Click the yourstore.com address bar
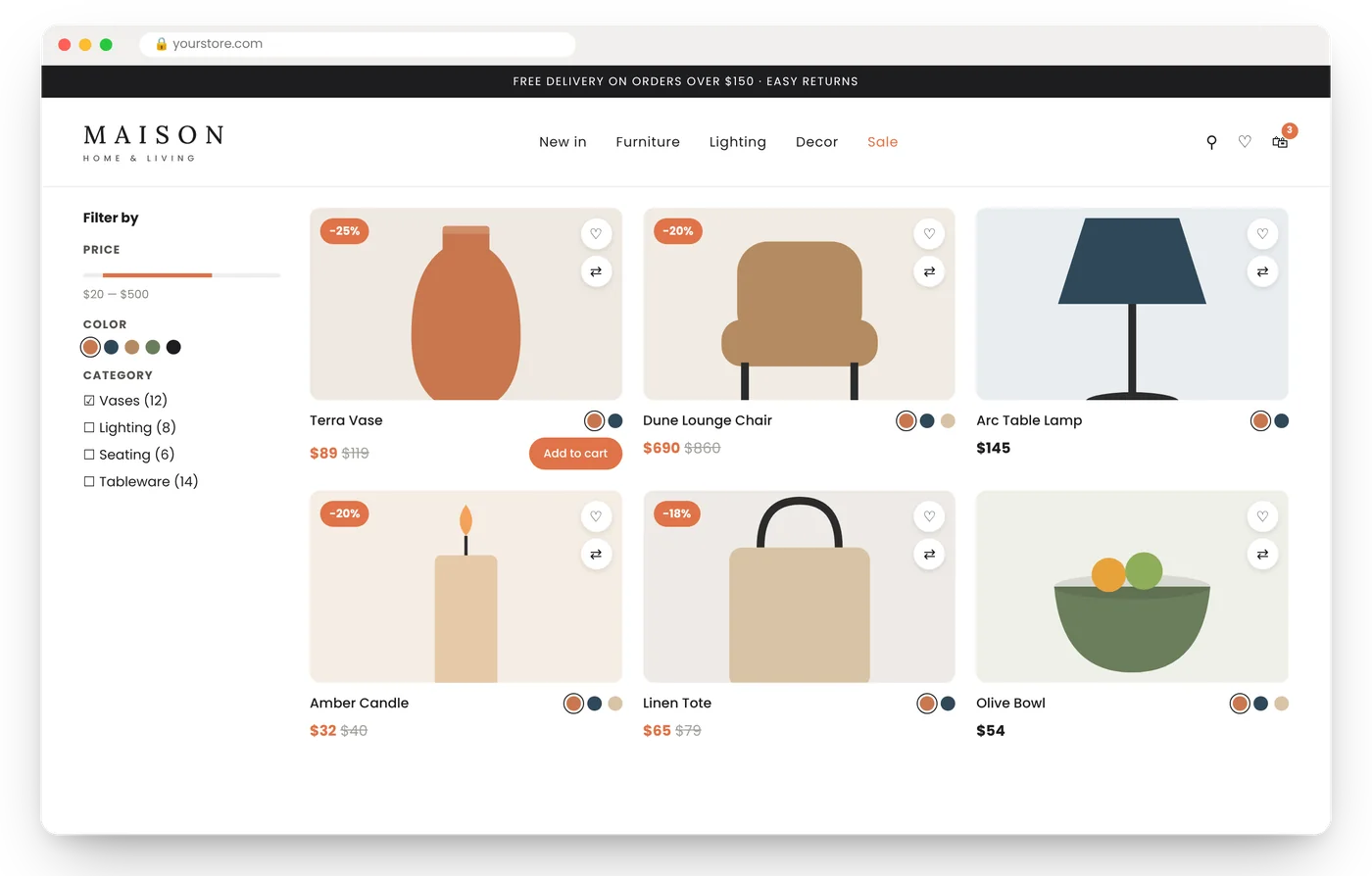 tap(358, 44)
